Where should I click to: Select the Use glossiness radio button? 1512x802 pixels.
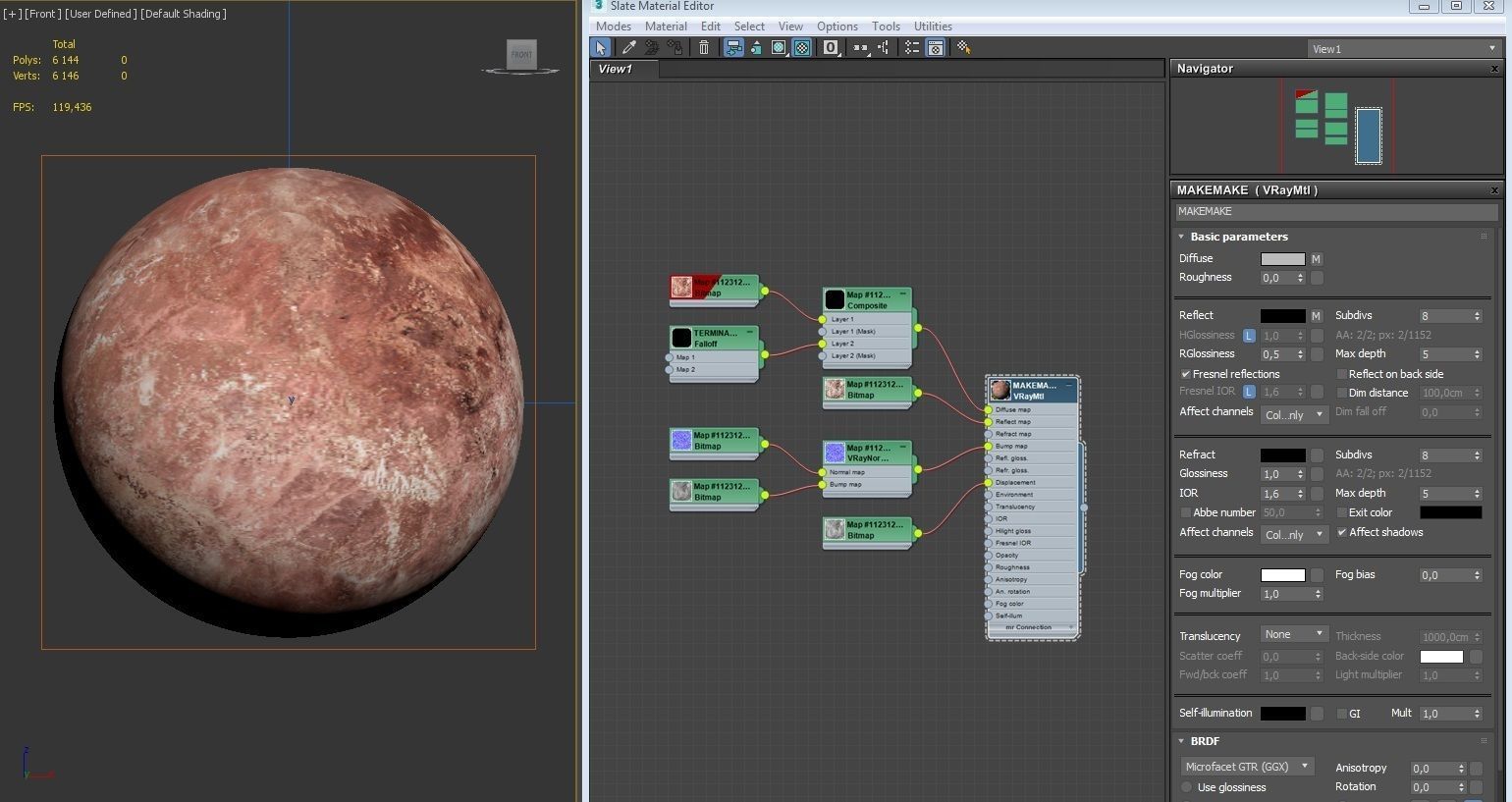1187,787
